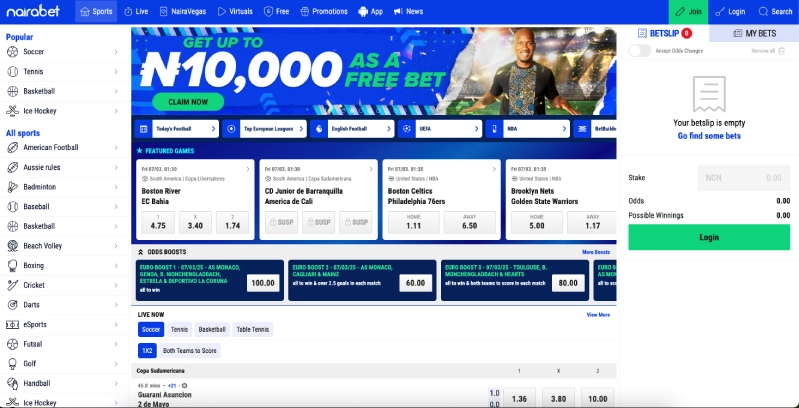Open the Futsal icon
Image resolution: width=799 pixels, height=408 pixels.
pyautogui.click(x=13, y=344)
